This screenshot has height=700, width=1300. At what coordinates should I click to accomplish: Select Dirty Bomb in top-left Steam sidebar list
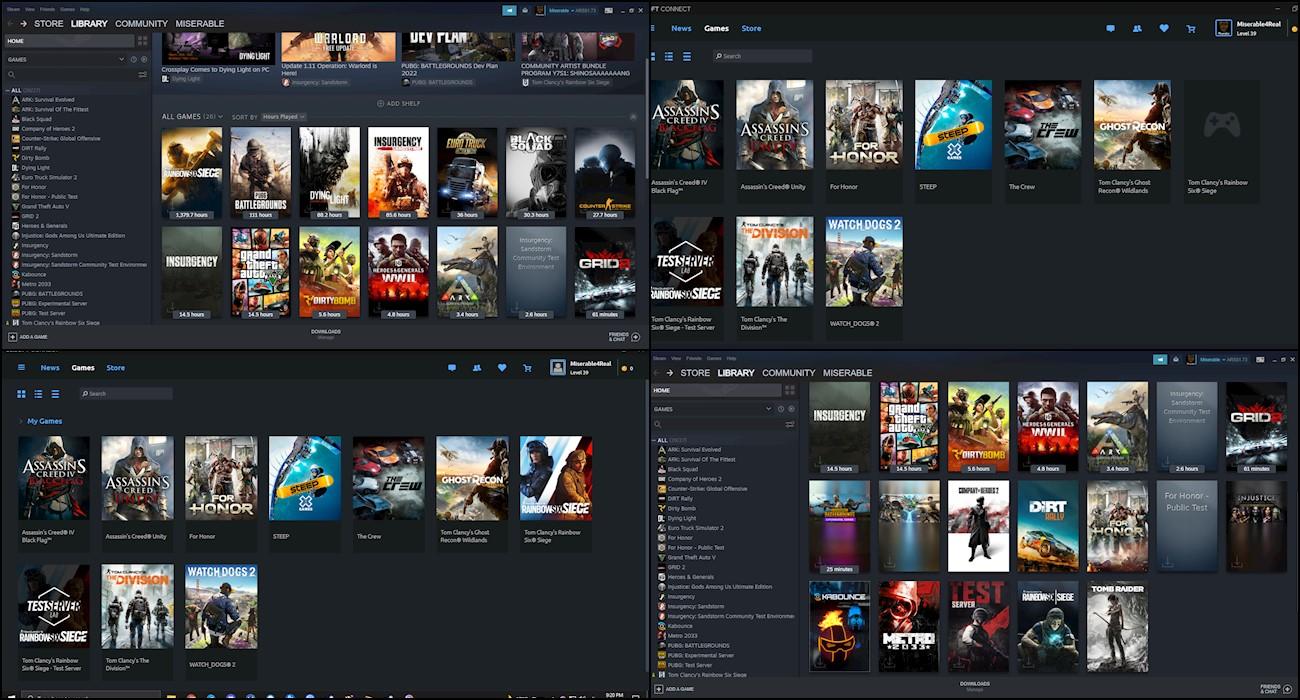tap(36, 158)
